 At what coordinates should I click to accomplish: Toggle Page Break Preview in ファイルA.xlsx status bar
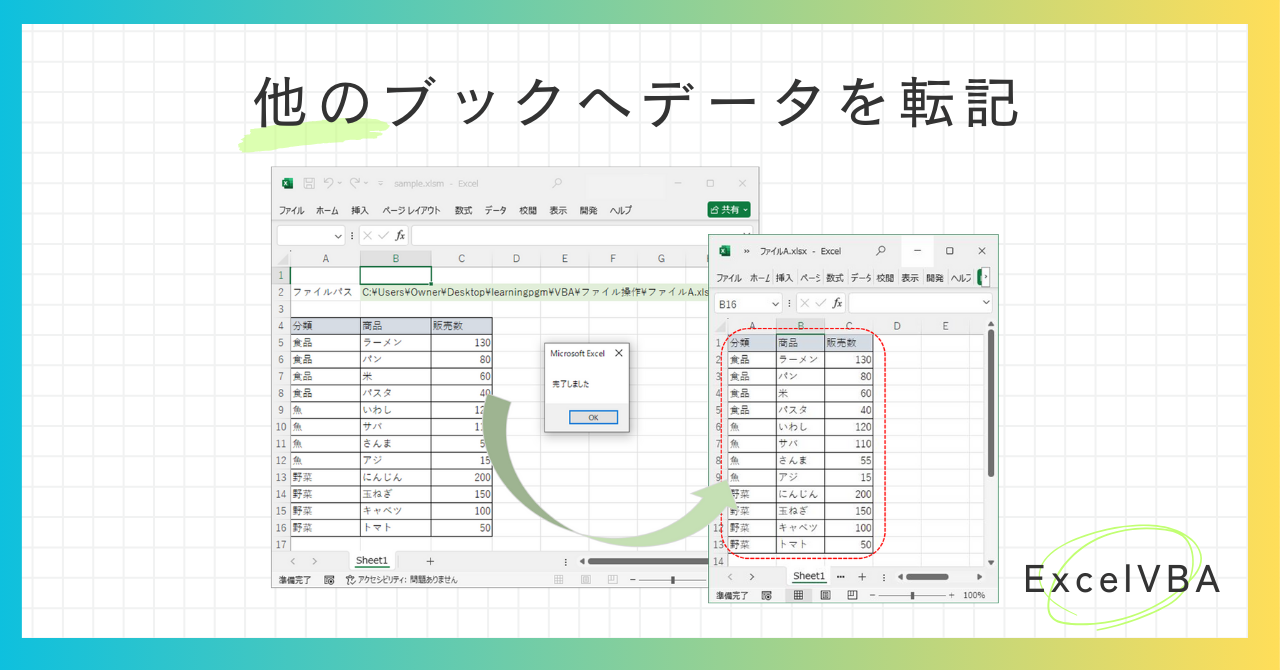click(x=852, y=595)
